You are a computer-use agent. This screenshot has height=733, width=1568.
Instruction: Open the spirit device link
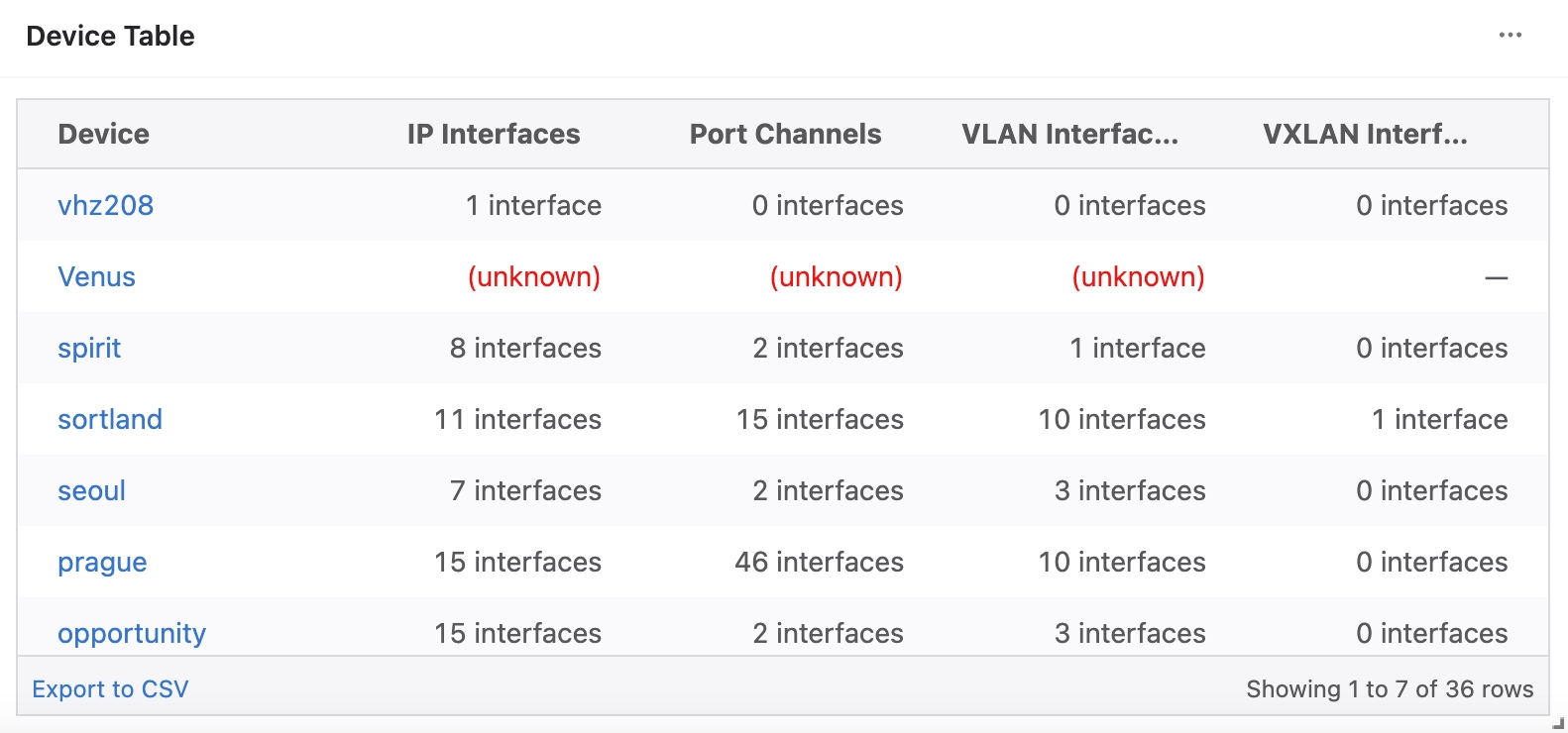click(x=89, y=348)
